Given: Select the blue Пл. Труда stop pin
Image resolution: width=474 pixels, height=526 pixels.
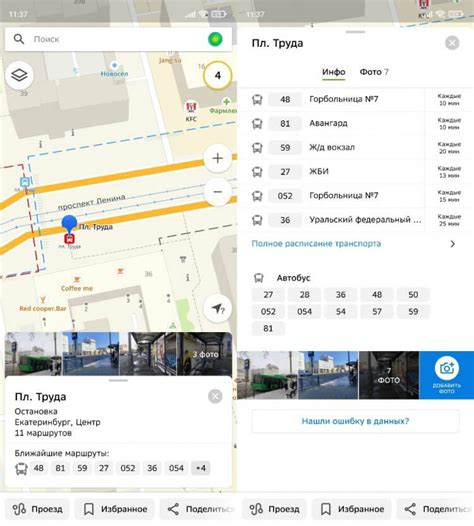Looking at the screenshot, I should tap(69, 224).
